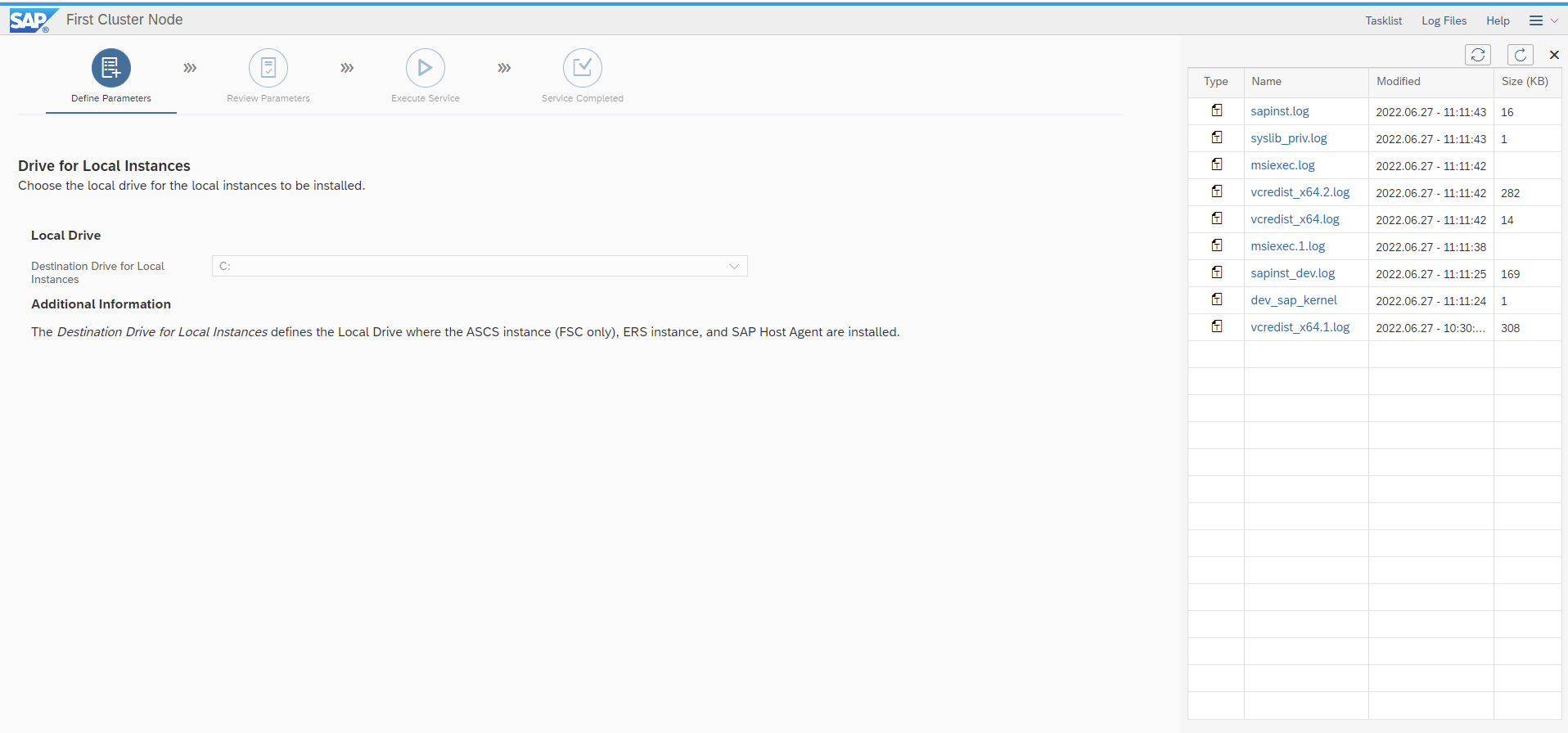Image resolution: width=1568 pixels, height=733 pixels.
Task: Open Destination Drive dropdown arrow
Action: point(734,266)
